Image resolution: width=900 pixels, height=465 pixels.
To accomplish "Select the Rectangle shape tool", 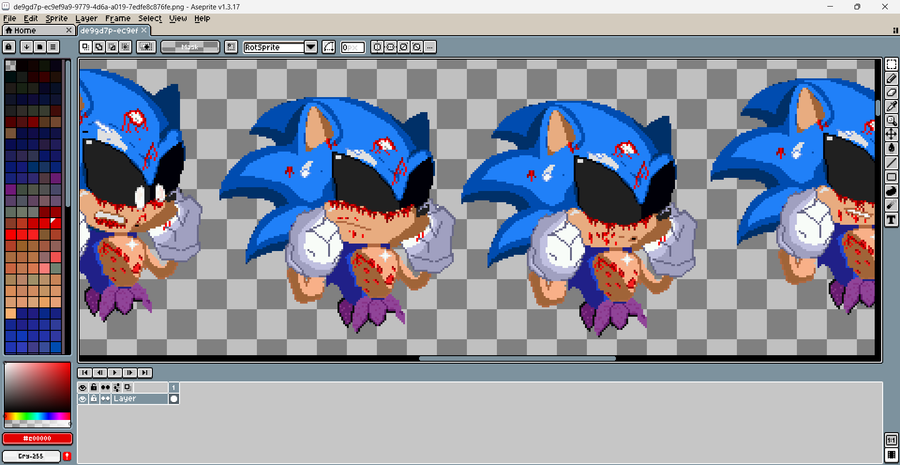I will point(891,176).
